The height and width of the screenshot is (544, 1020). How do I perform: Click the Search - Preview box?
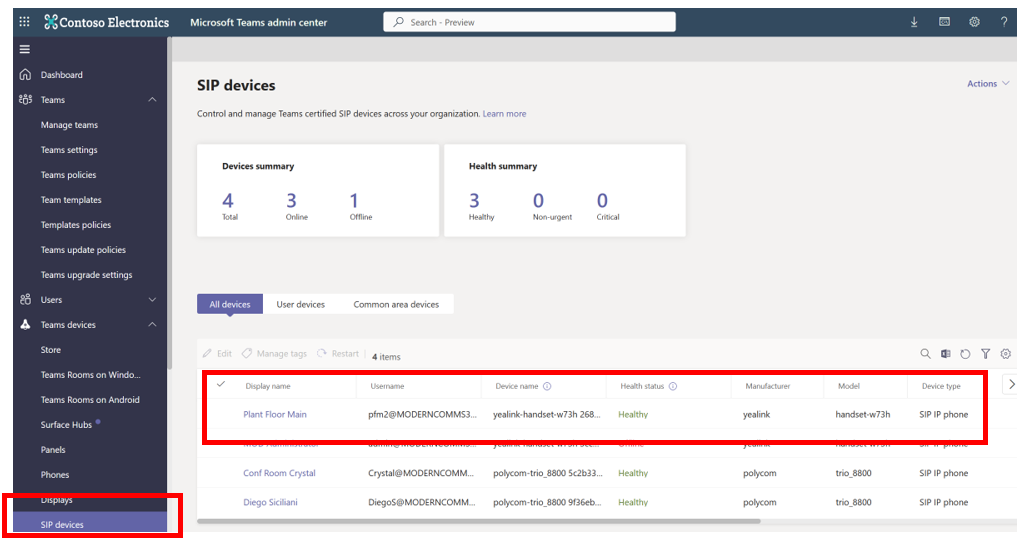(x=530, y=22)
